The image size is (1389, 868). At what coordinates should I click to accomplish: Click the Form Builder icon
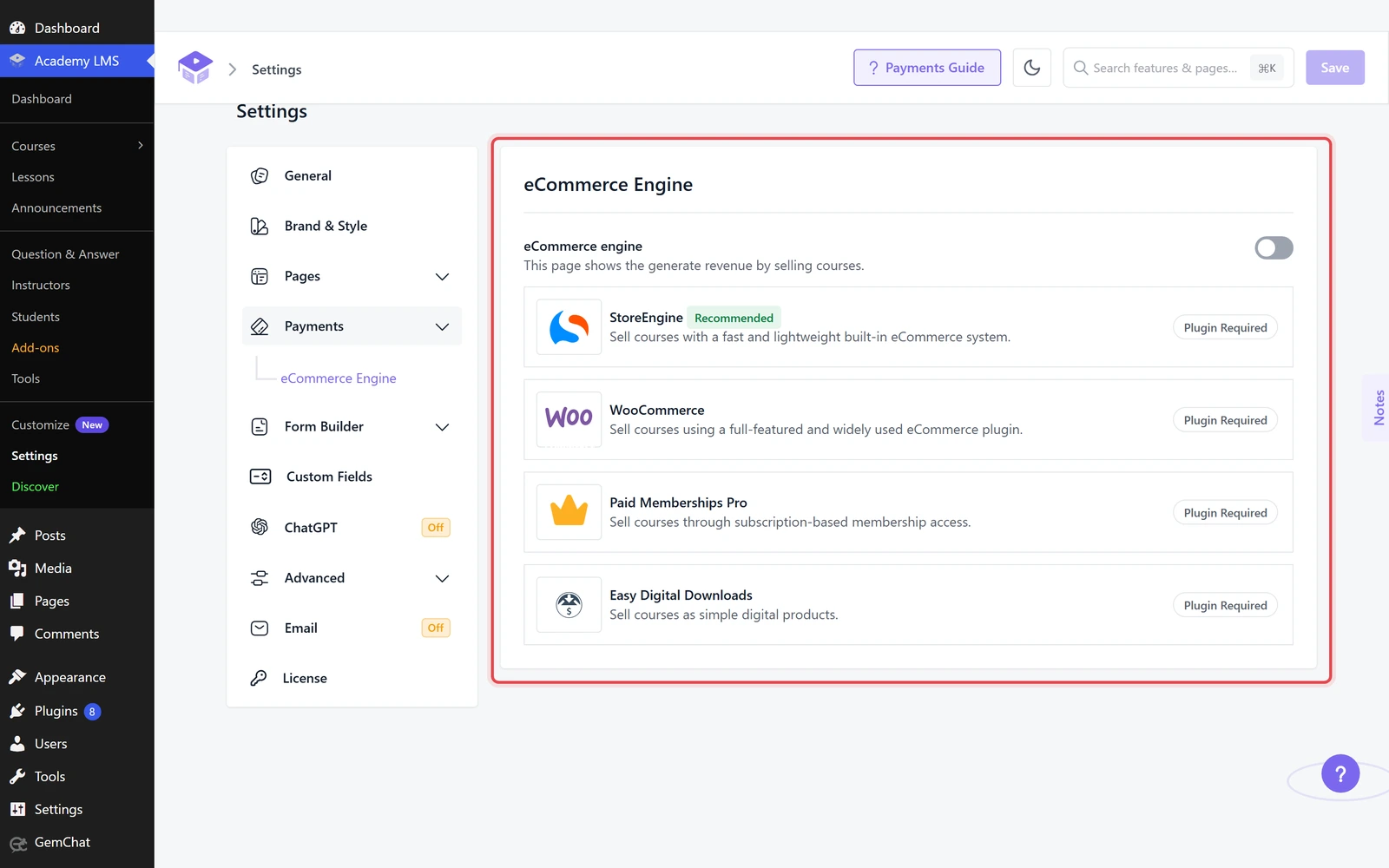[260, 427]
